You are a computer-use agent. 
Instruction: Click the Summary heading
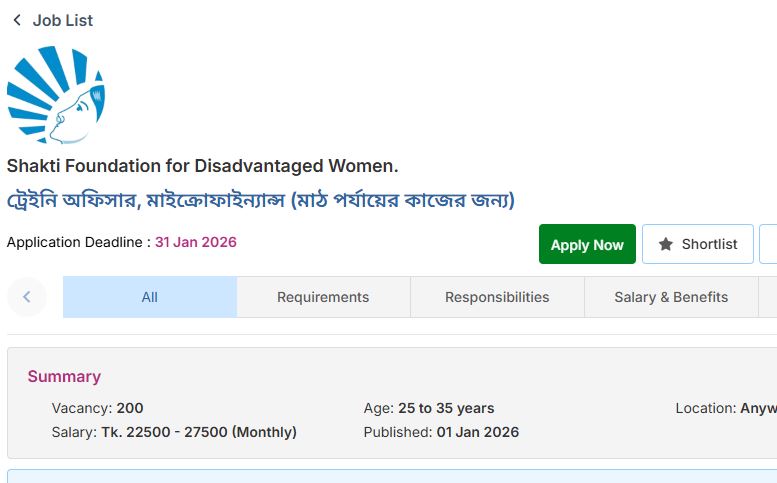tap(64, 376)
